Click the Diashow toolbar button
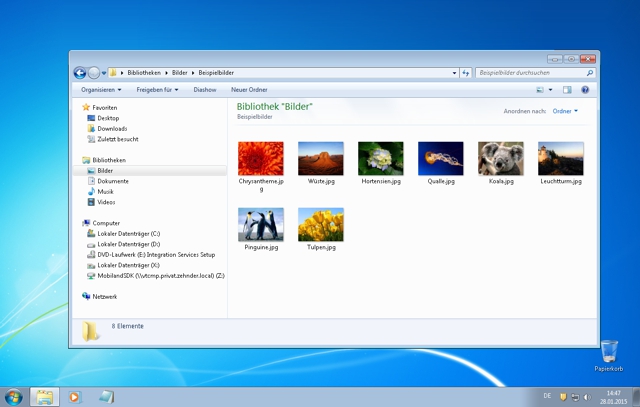640x407 pixels. pyautogui.click(x=204, y=90)
